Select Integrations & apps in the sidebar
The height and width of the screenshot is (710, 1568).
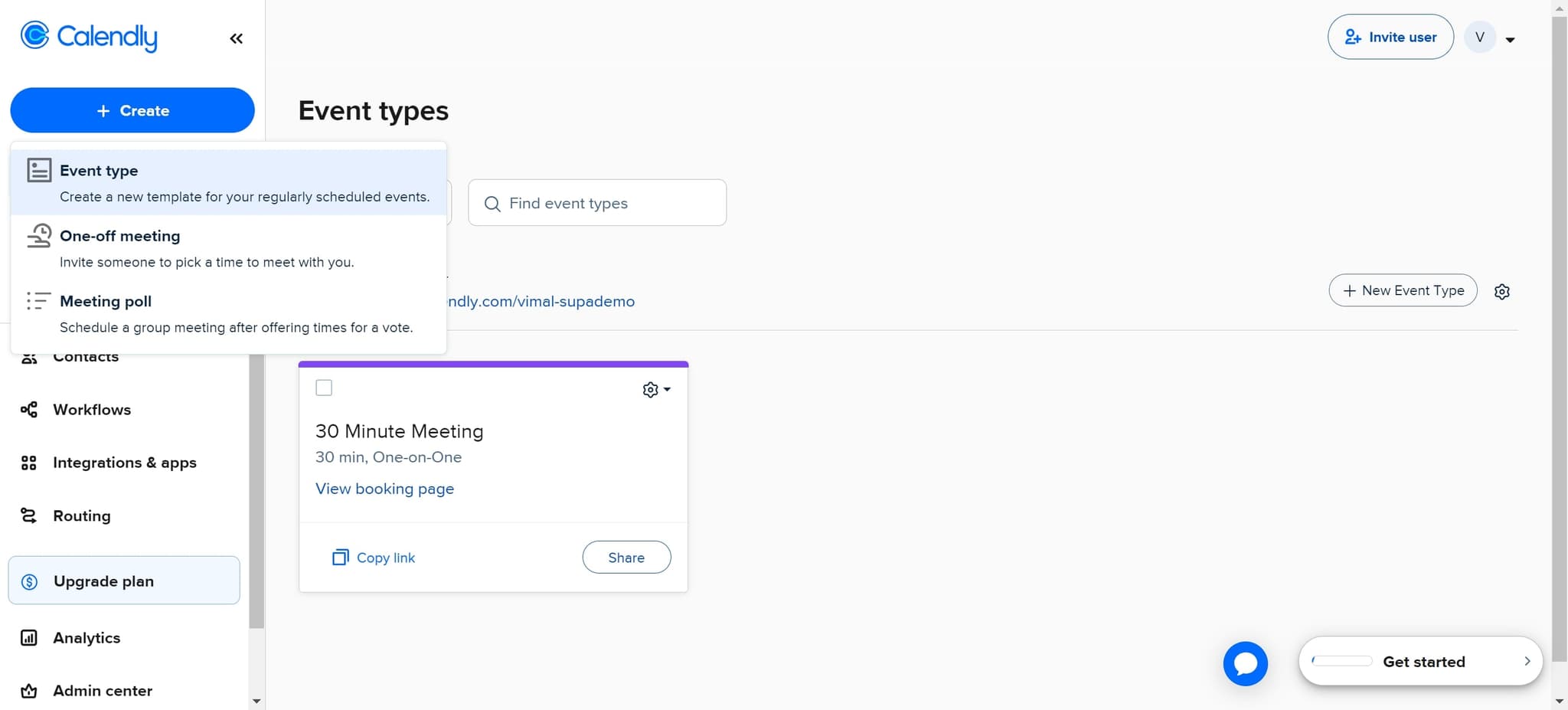(x=124, y=463)
